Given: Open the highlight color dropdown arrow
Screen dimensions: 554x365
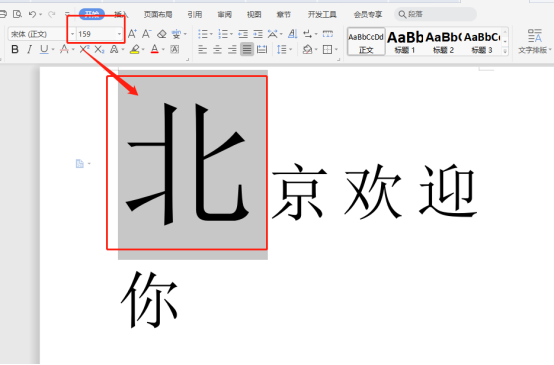Looking at the screenshot, I should [x=143, y=49].
